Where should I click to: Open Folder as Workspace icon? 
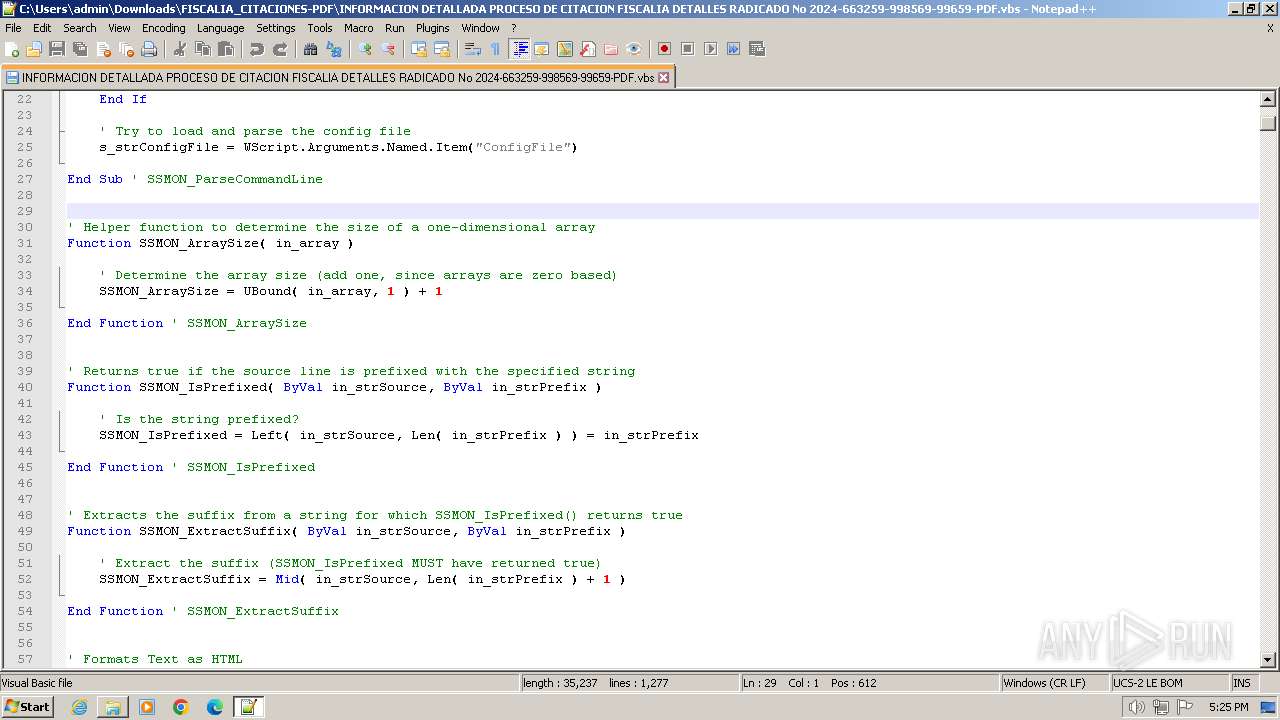point(611,49)
